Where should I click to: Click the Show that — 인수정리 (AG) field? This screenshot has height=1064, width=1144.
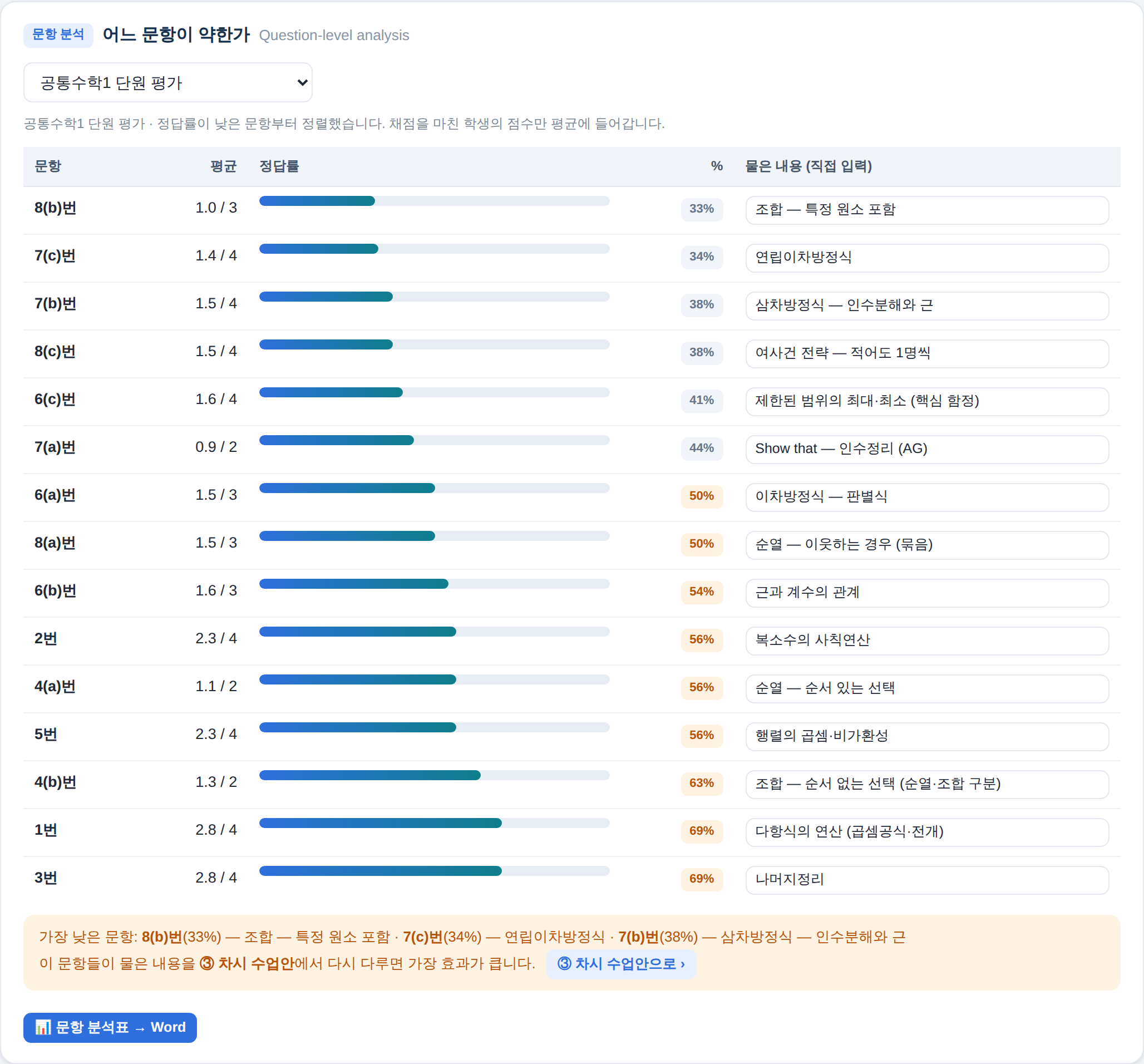[926, 449]
